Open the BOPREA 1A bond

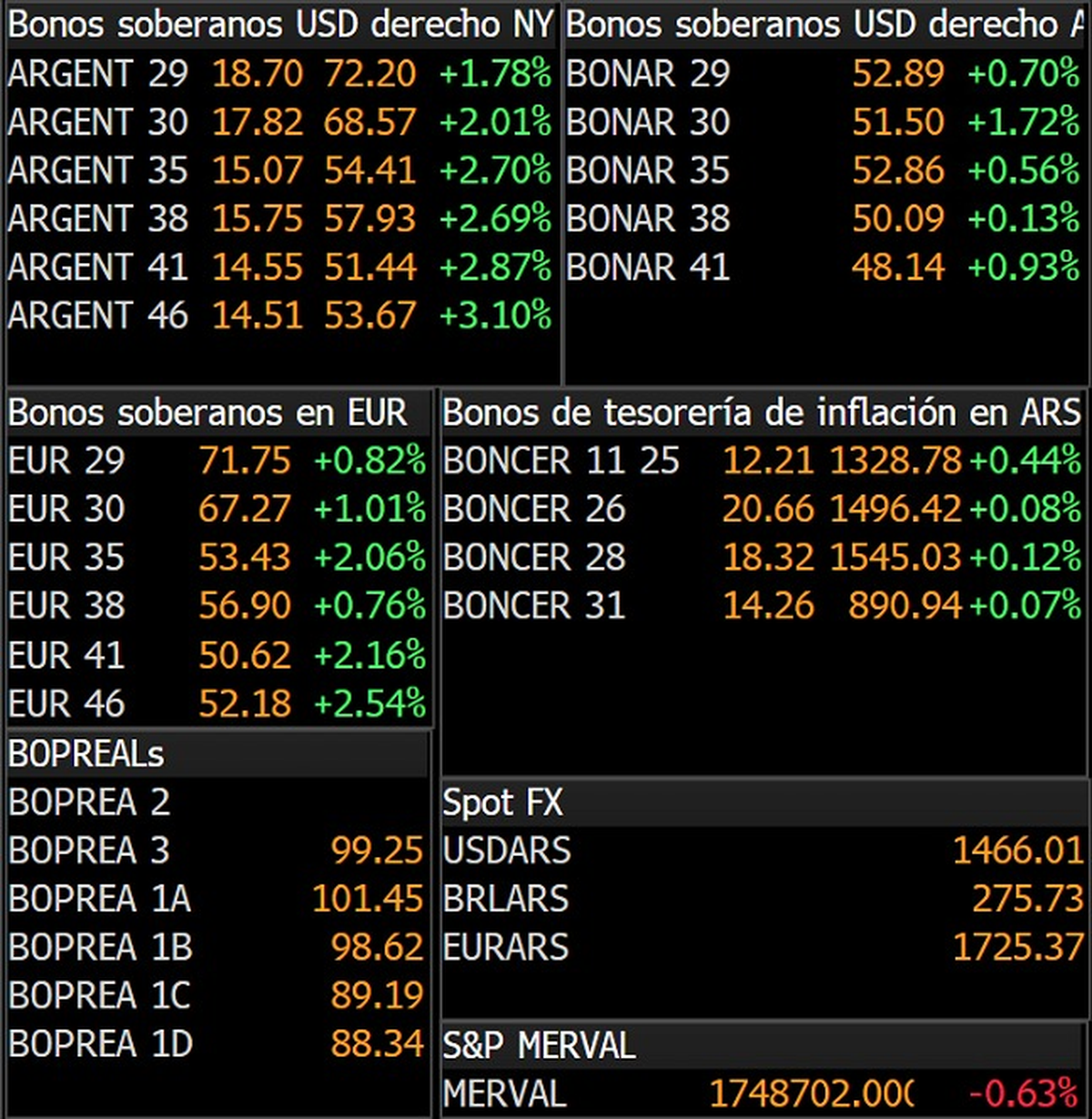[100, 899]
